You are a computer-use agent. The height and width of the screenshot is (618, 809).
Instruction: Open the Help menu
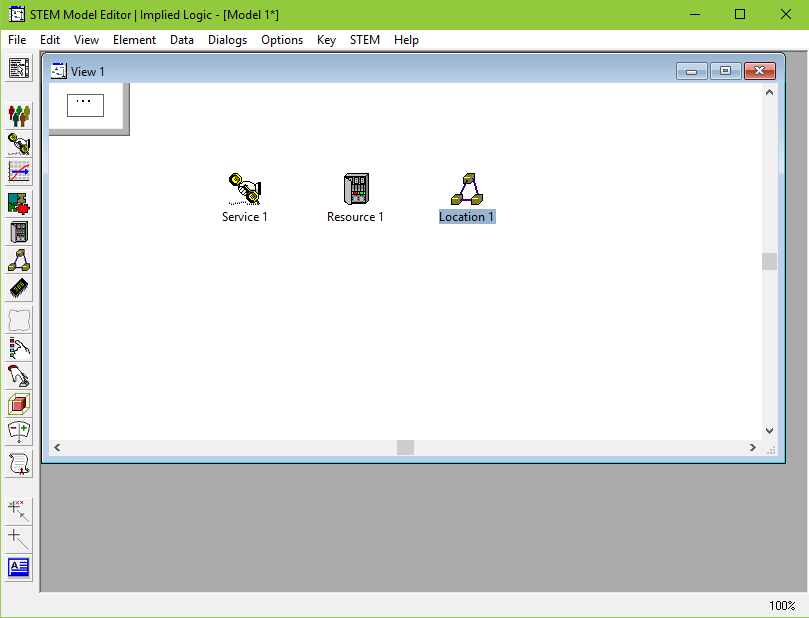pos(406,40)
